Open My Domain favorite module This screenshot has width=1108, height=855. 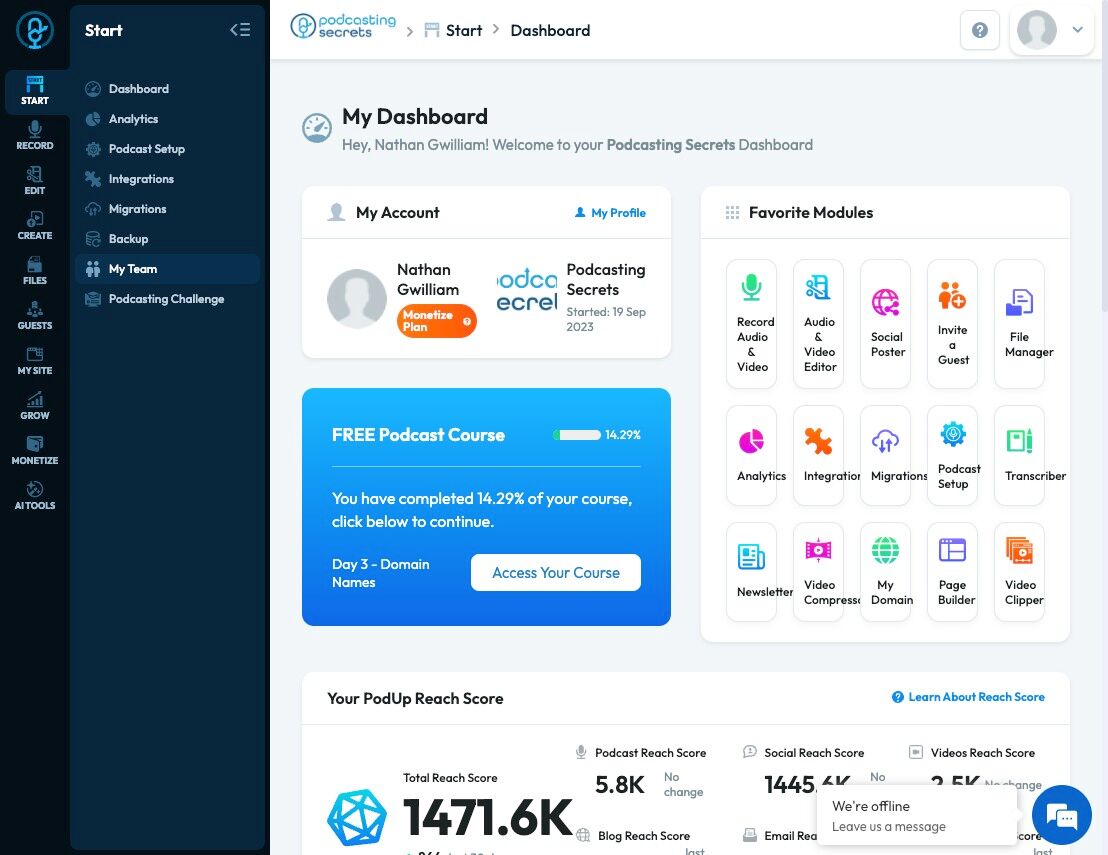tap(885, 572)
